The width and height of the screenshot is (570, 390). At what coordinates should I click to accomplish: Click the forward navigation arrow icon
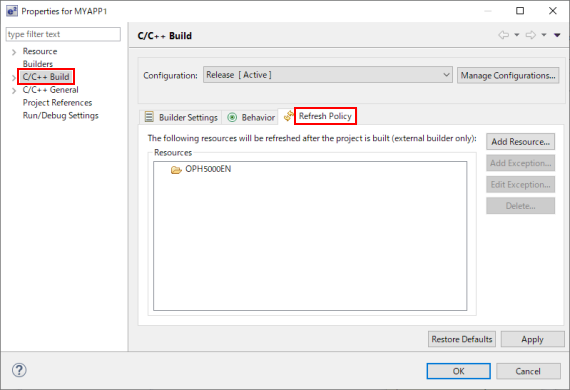click(x=531, y=35)
